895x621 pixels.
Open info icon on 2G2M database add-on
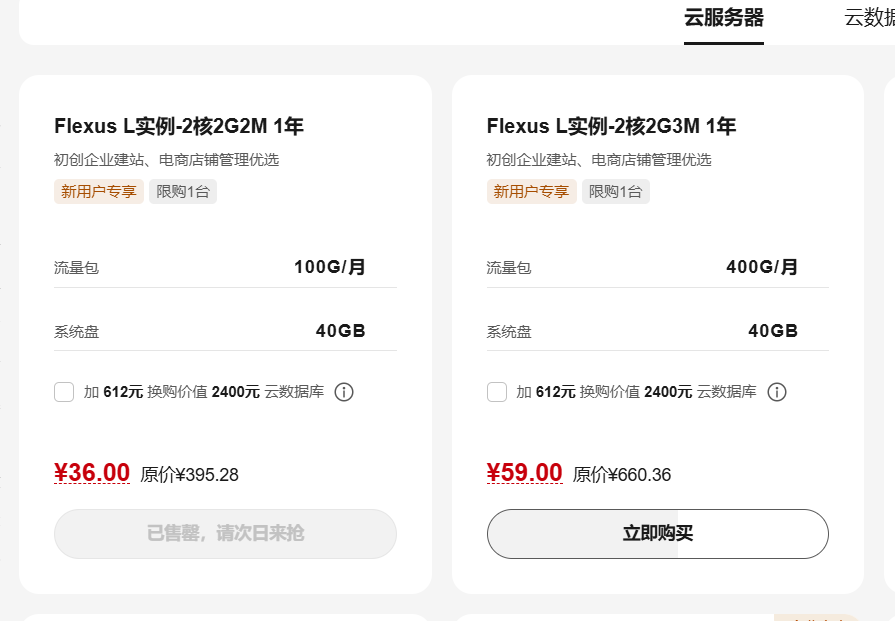[x=344, y=392]
